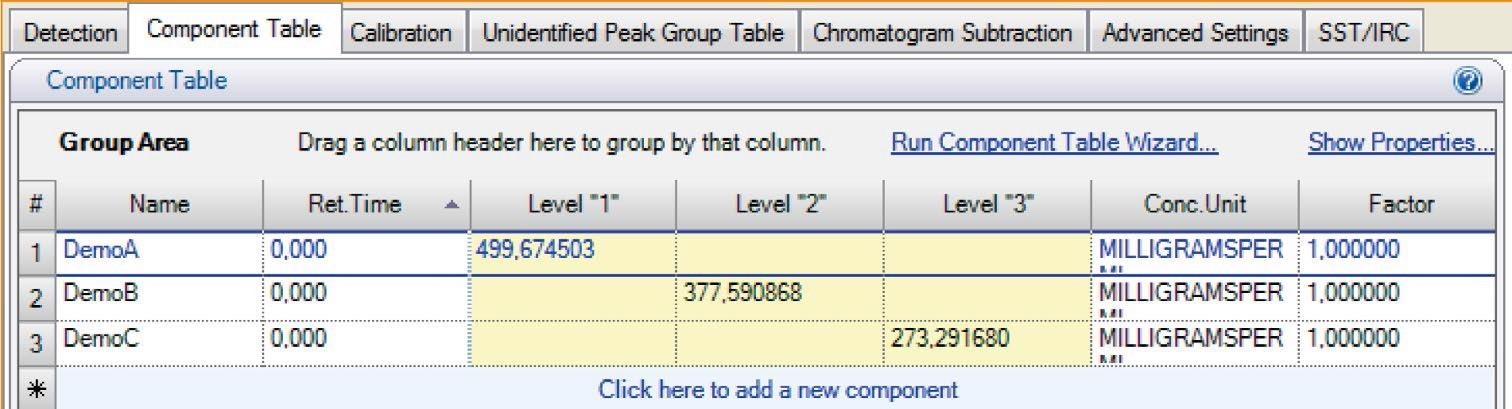This screenshot has width=1512, height=409.
Task: Click DemoC Level "3" value 273,291680
Action: point(950,339)
